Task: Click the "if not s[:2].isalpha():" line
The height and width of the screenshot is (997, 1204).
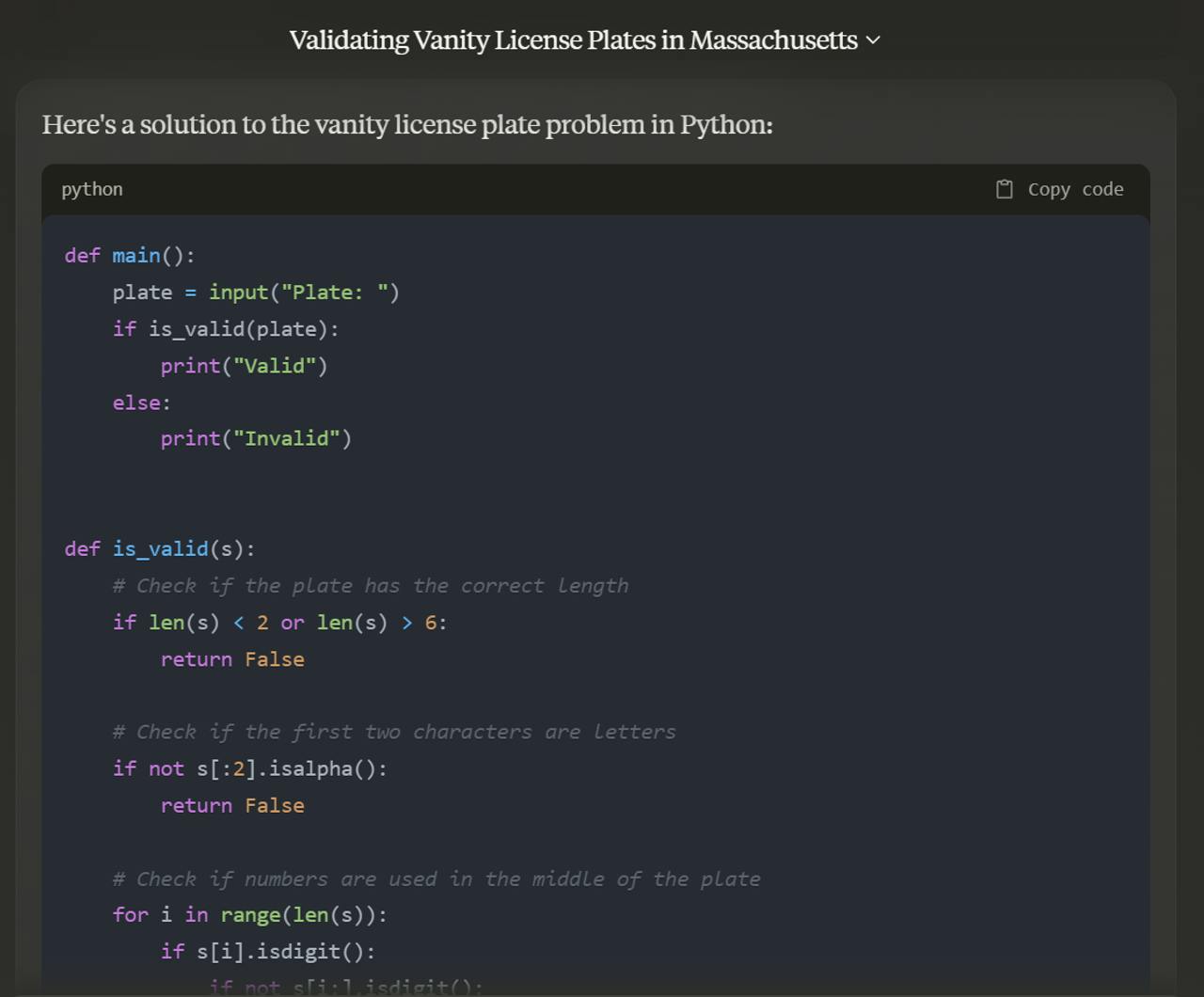Action: click(250, 768)
